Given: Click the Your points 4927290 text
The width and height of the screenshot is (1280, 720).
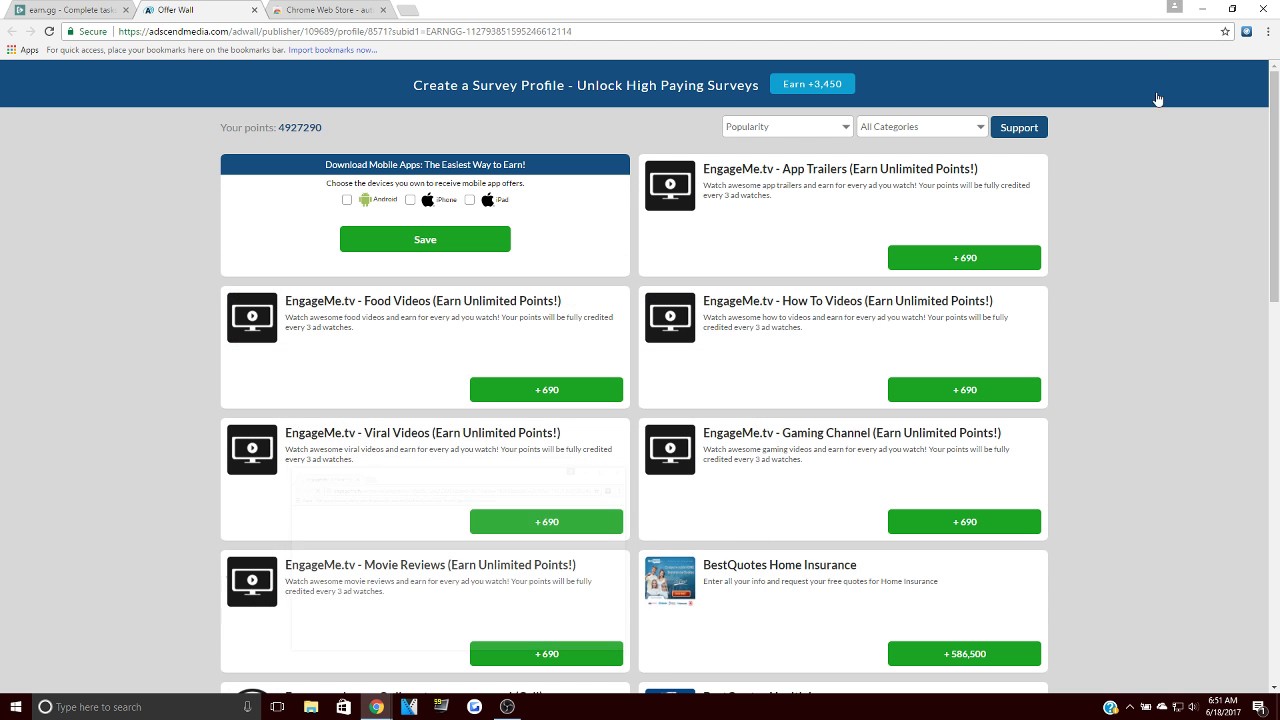Looking at the screenshot, I should [271, 127].
